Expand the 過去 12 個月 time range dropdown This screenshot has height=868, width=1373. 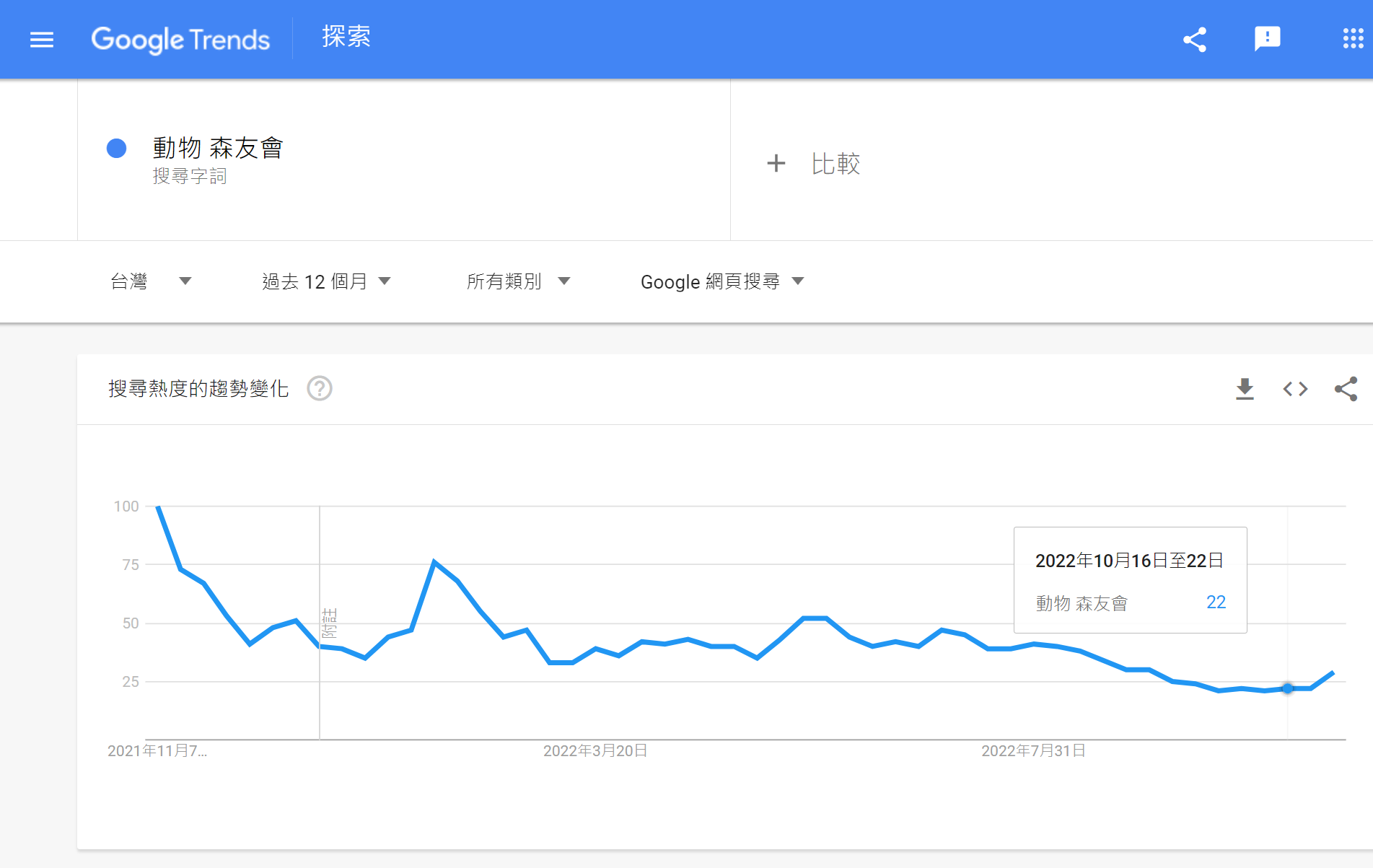(x=326, y=281)
